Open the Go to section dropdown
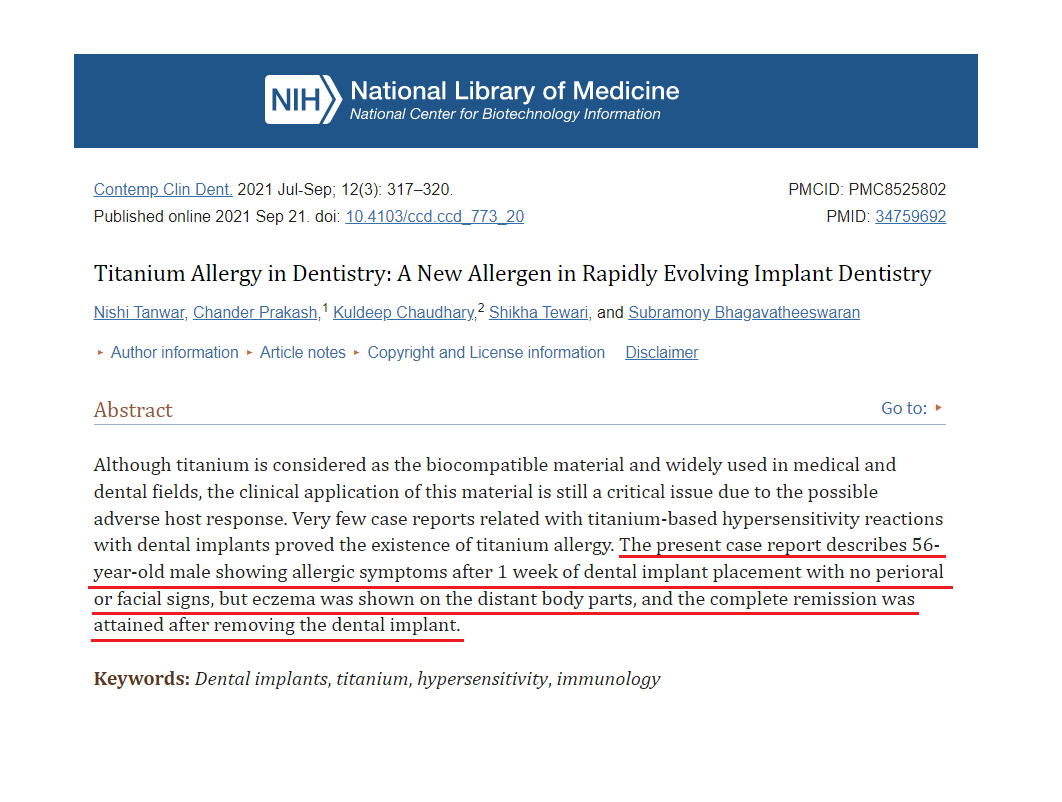The image size is (1062, 802). coord(904,408)
